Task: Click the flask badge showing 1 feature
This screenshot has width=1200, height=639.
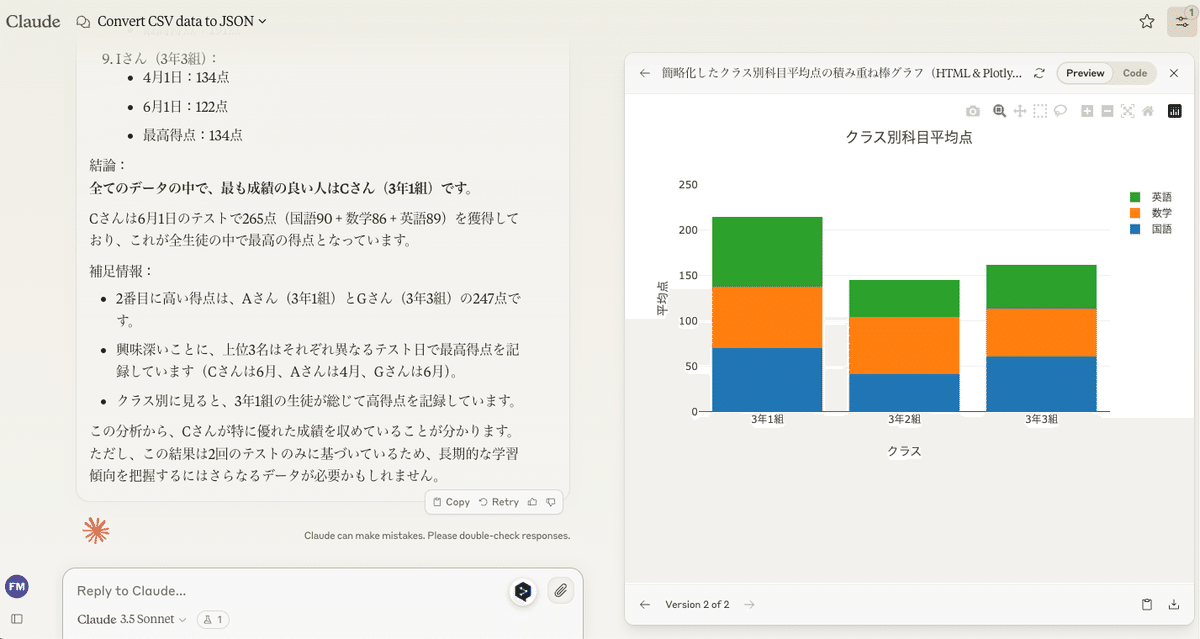Action: tap(213, 619)
